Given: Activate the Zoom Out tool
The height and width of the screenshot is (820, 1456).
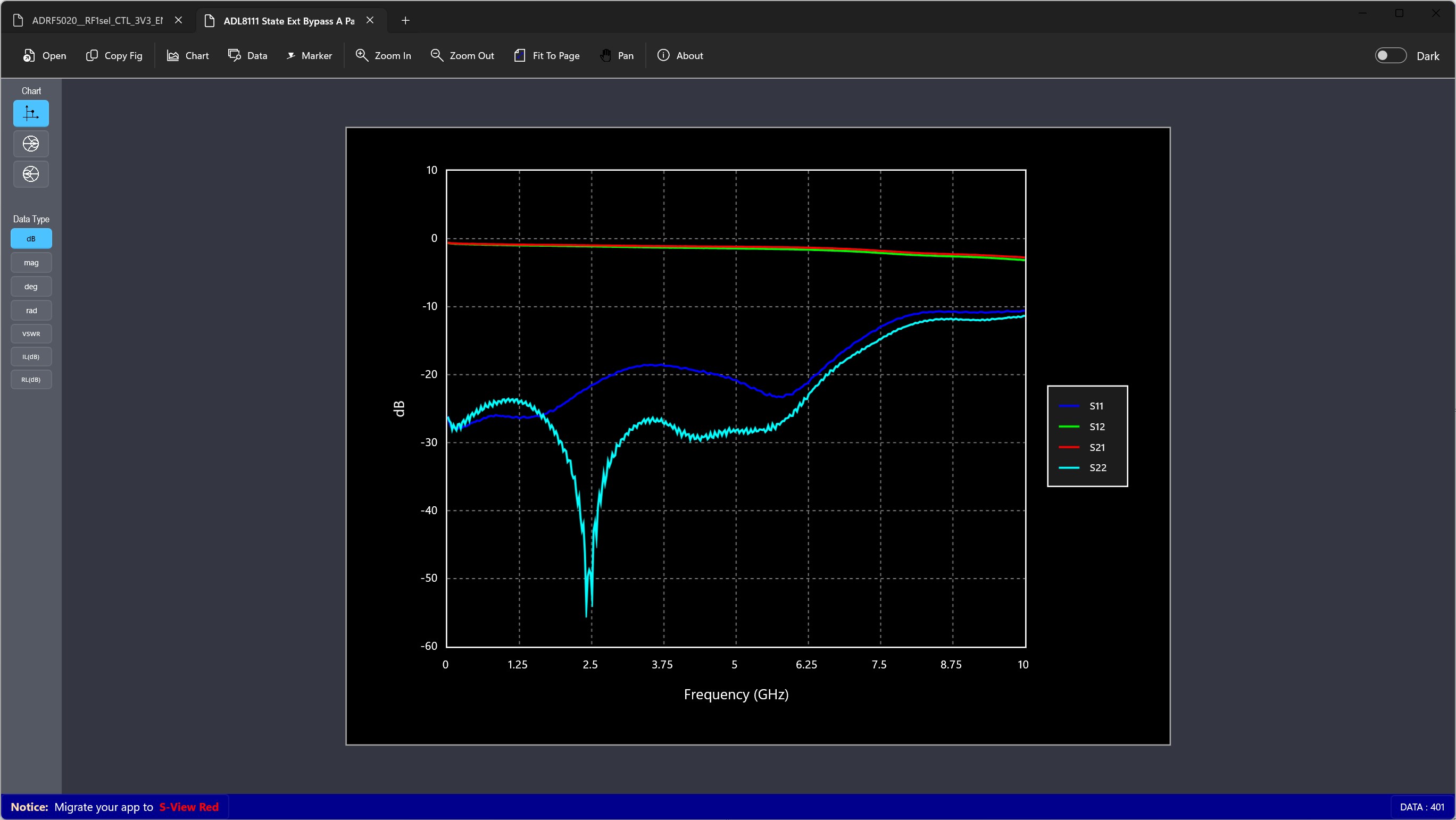Looking at the screenshot, I should click(x=462, y=55).
